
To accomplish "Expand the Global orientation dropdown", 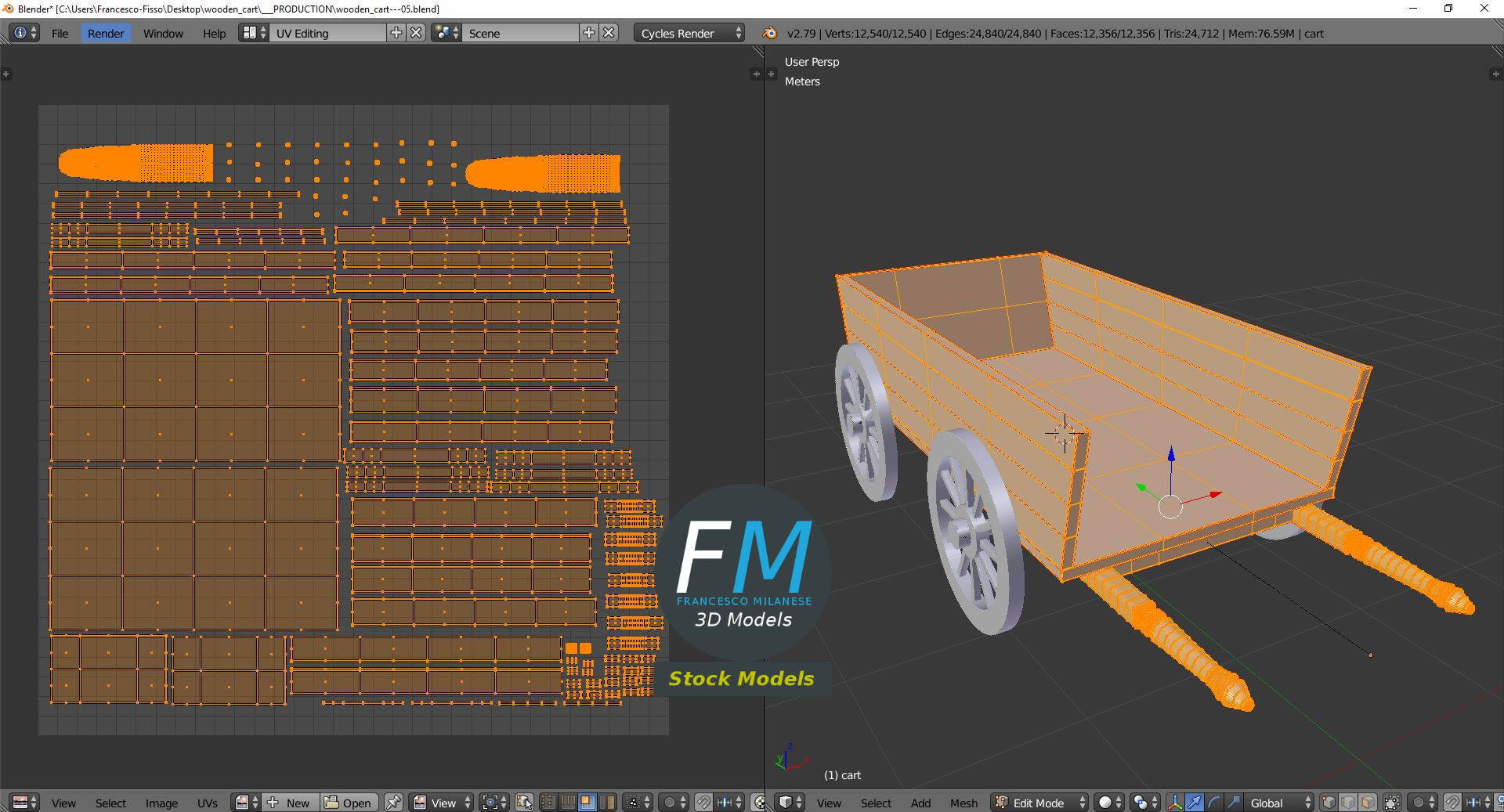I will coord(1280,803).
